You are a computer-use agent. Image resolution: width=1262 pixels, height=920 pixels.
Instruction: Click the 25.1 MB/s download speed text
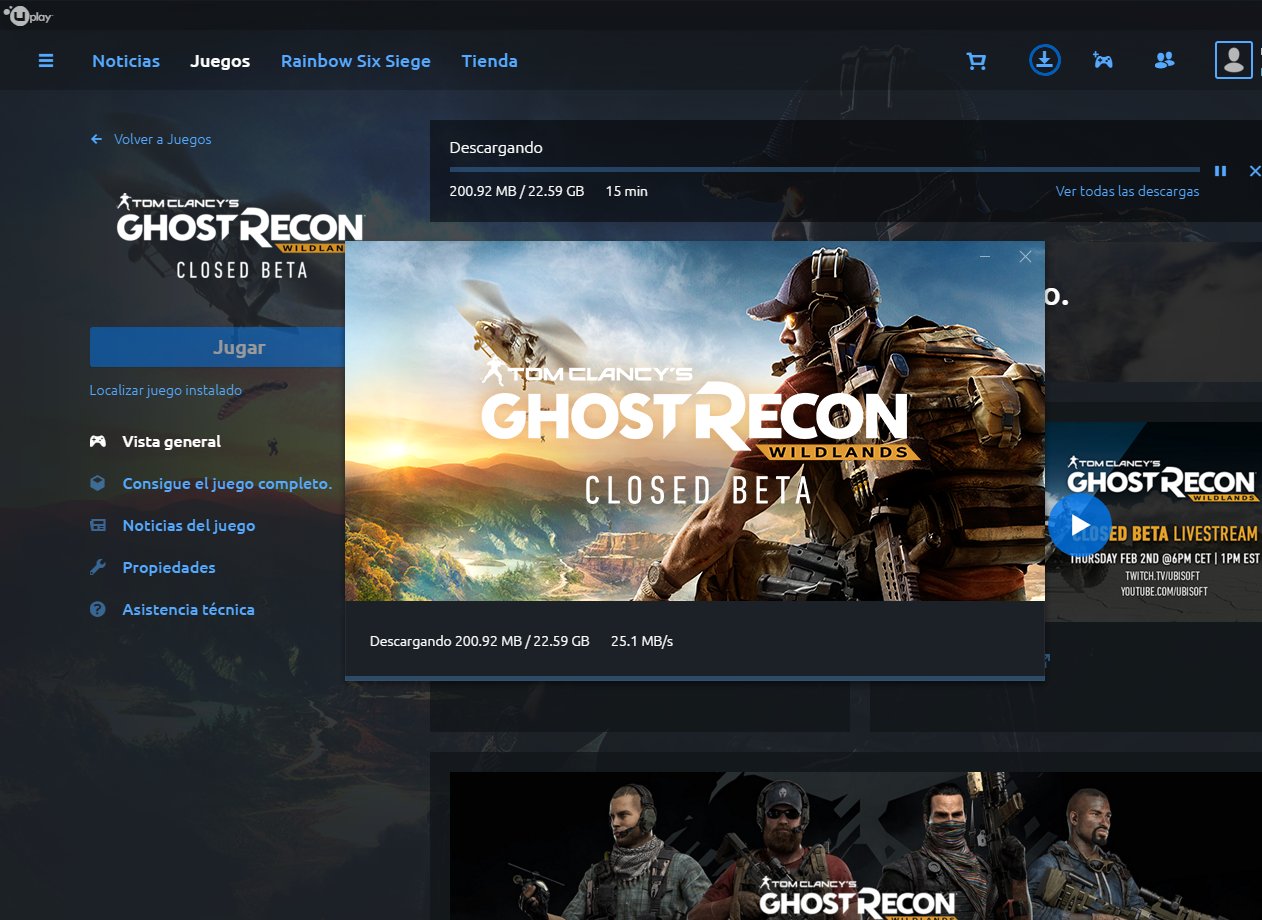[642, 641]
